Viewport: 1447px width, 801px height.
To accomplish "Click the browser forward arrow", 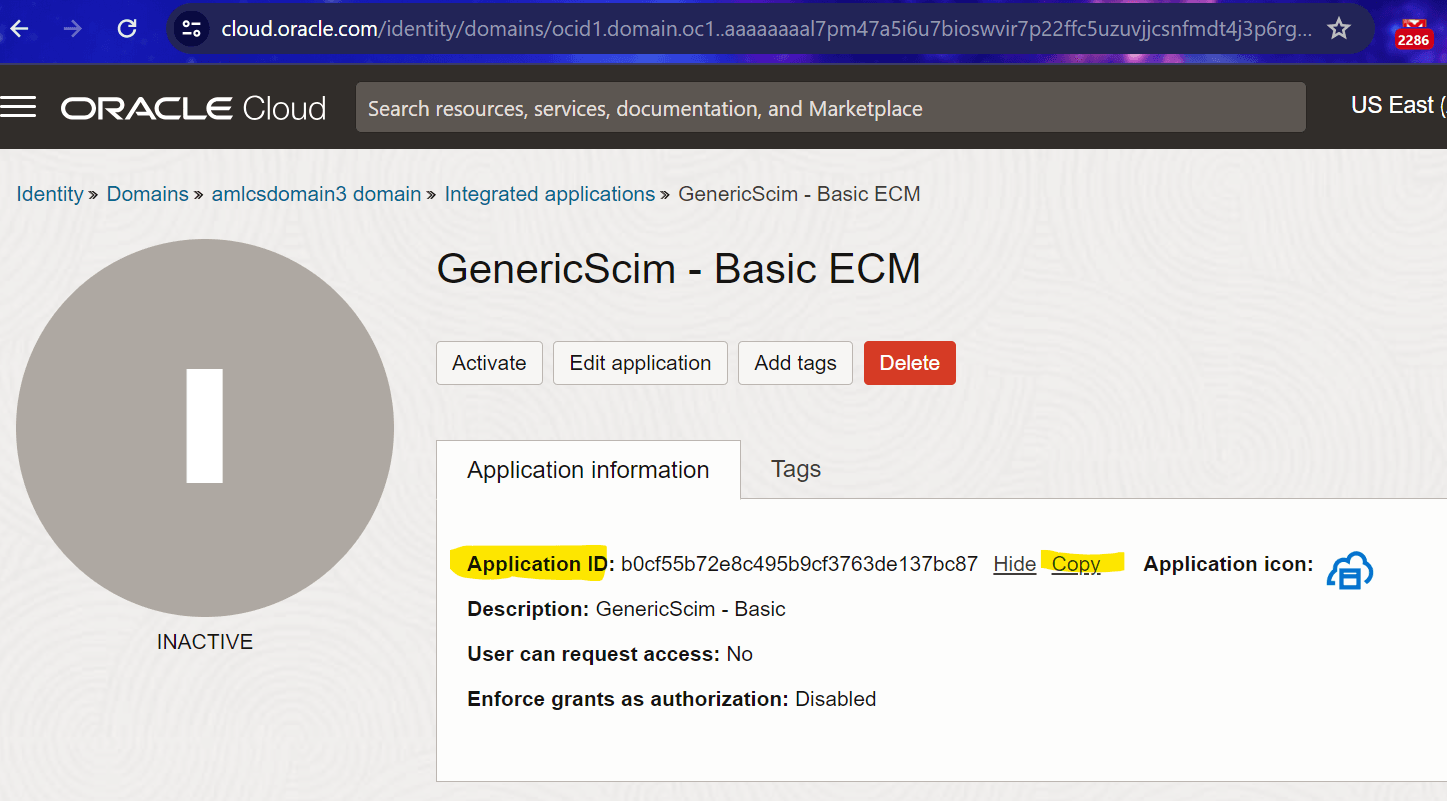I will (x=73, y=29).
